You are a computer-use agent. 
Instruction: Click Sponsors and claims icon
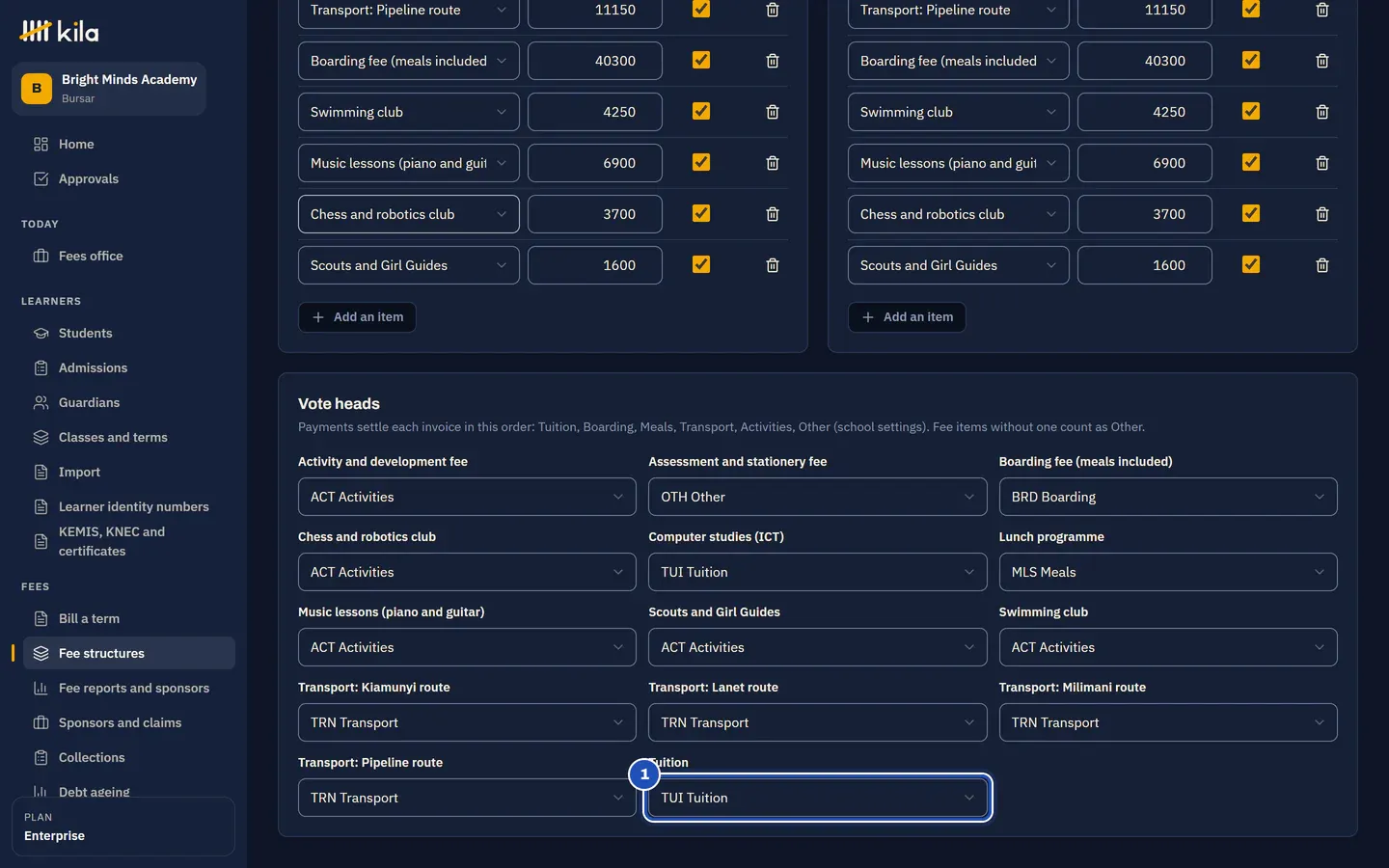coord(41,723)
